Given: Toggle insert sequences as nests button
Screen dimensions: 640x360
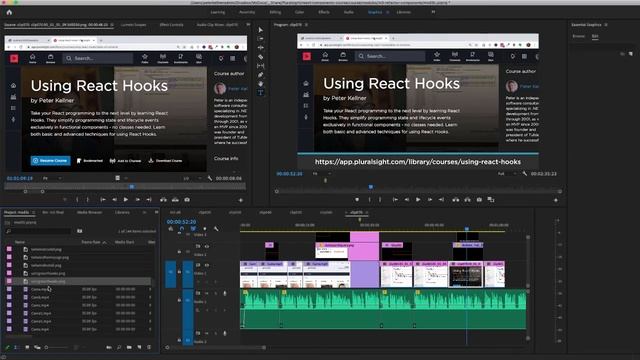Looking at the screenshot, I should click(x=171, y=229).
